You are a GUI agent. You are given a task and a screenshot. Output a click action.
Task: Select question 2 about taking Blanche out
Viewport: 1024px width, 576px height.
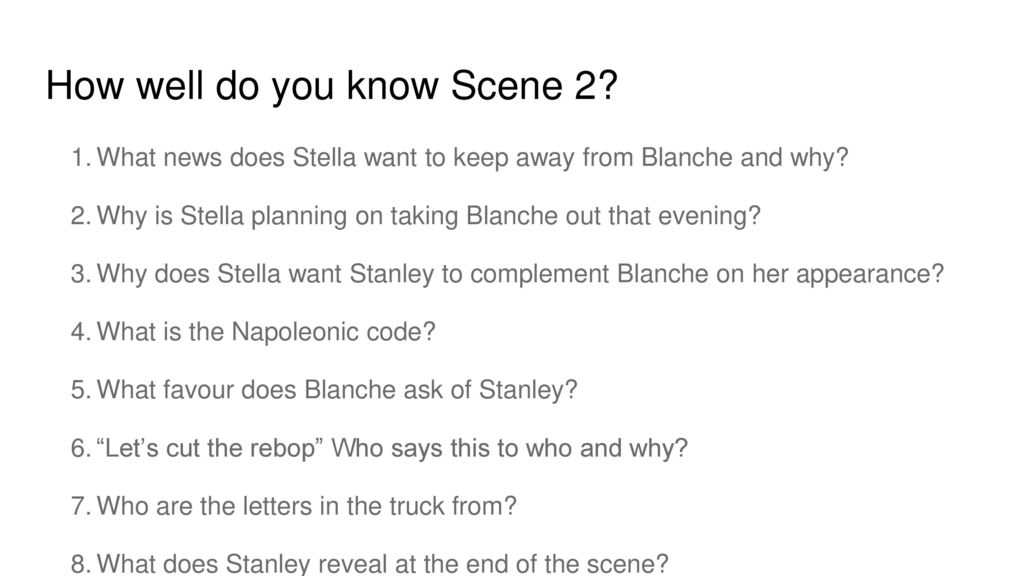[x=416, y=216]
